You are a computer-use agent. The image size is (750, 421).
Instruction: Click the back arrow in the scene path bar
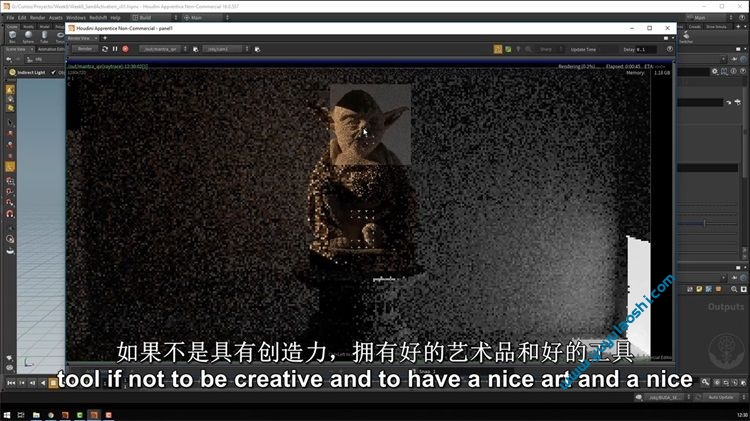(9, 59)
